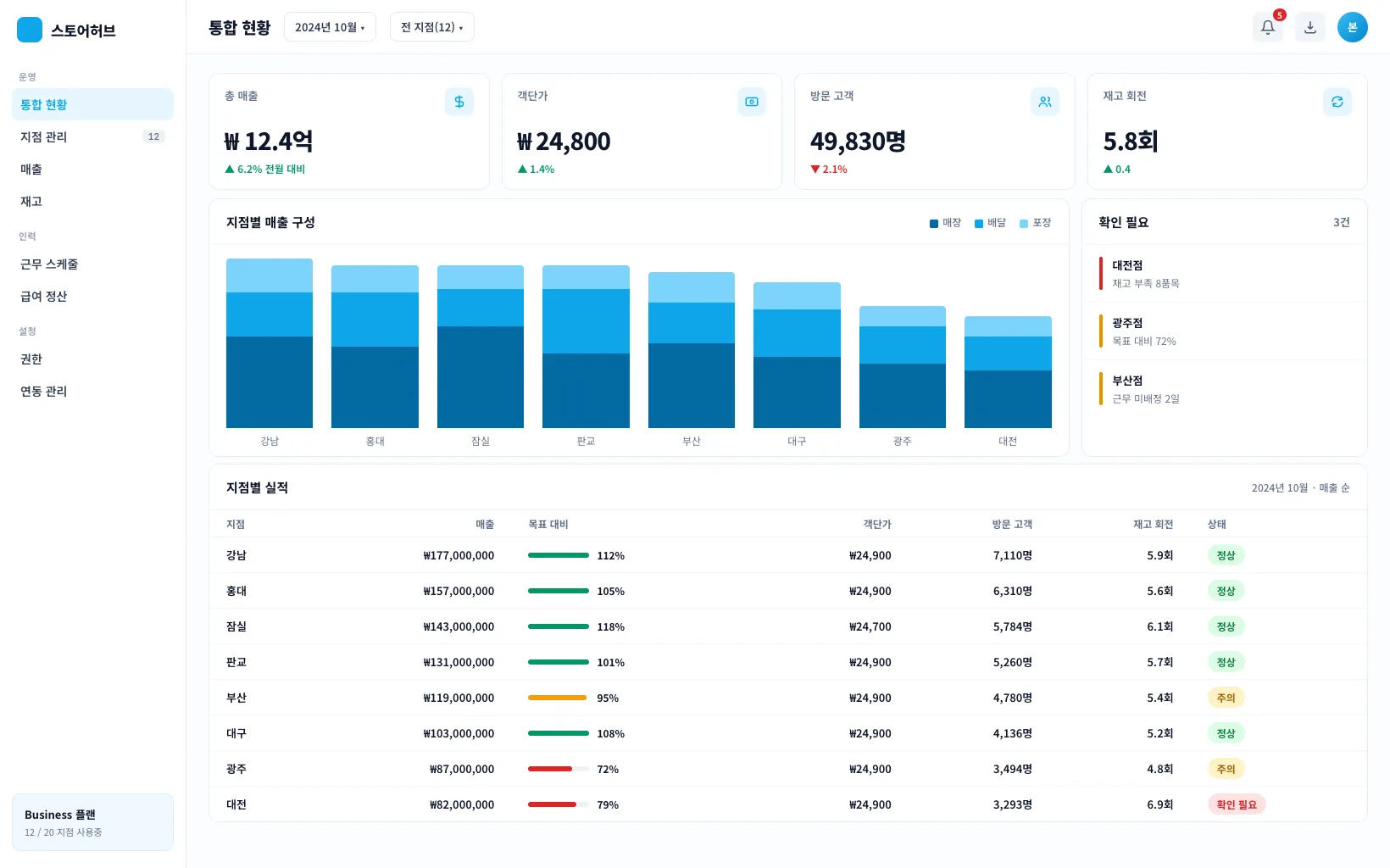Go to 재고 sidebar item
The image size is (1390, 868).
tap(92, 201)
